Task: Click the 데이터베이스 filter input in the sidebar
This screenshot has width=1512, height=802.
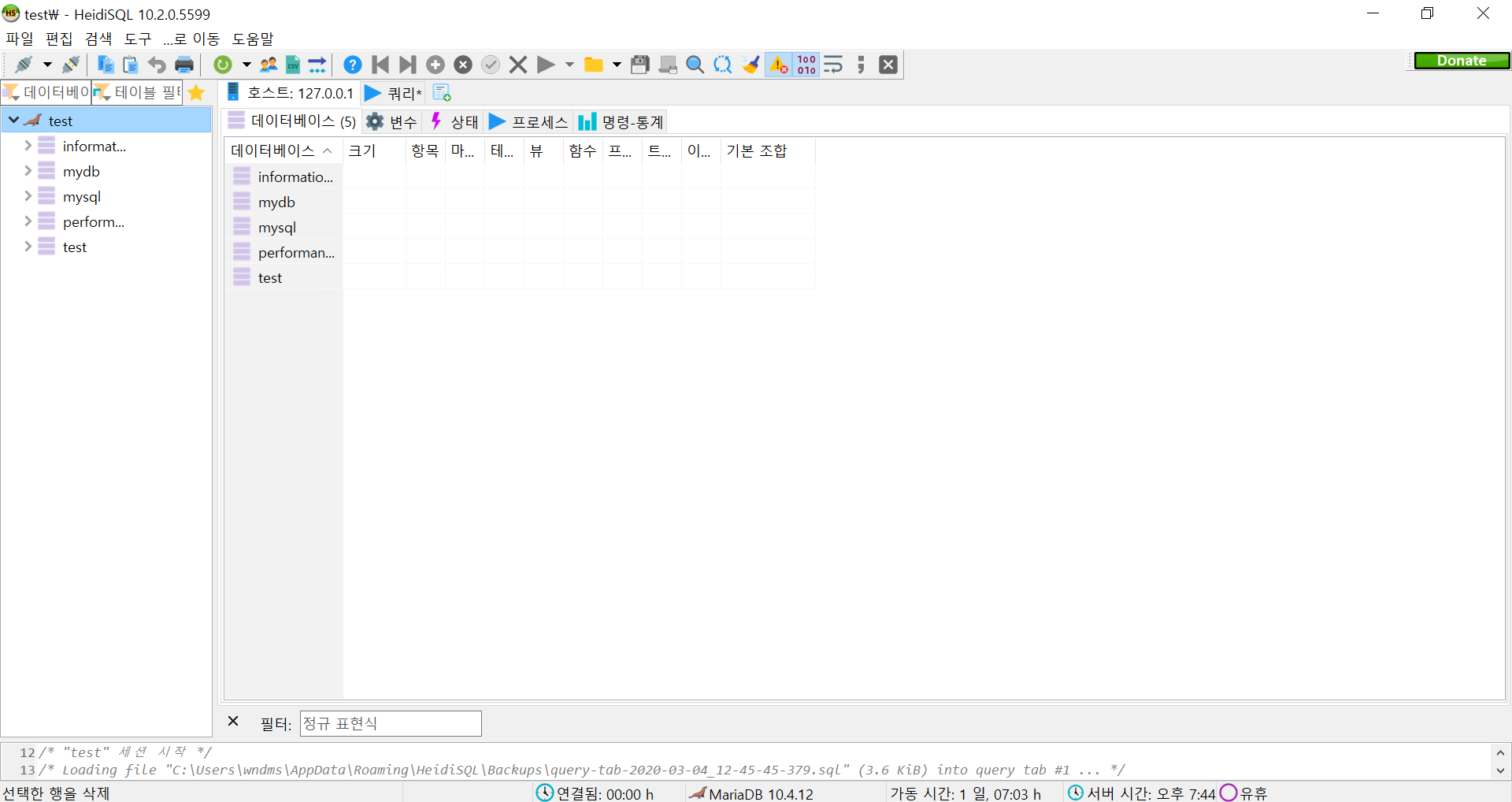Action: 46,92
